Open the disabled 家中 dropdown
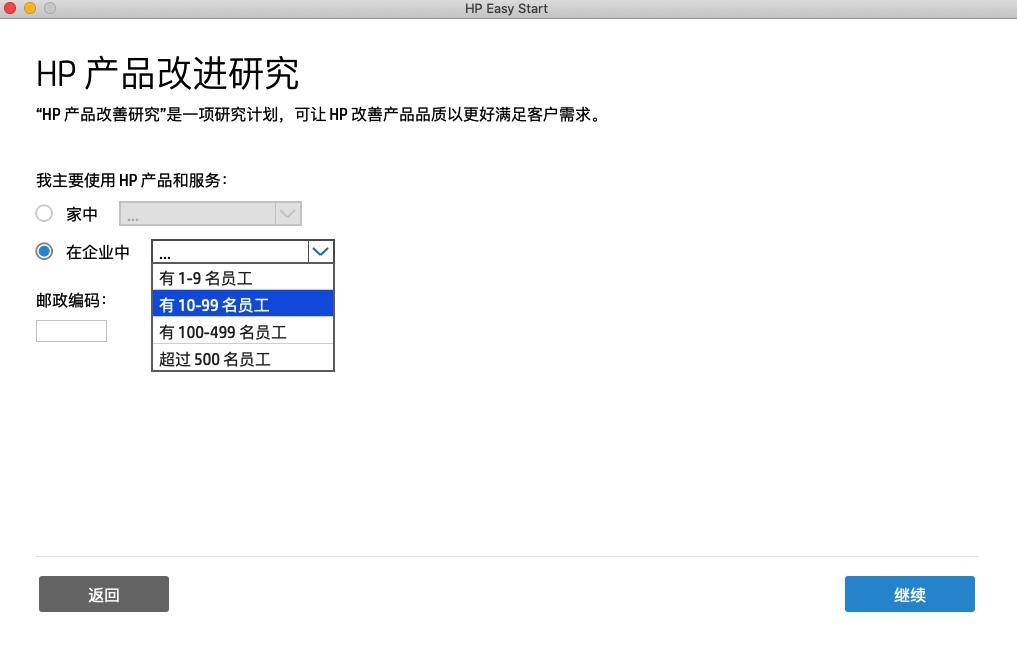The width and height of the screenshot is (1017, 650). point(210,214)
